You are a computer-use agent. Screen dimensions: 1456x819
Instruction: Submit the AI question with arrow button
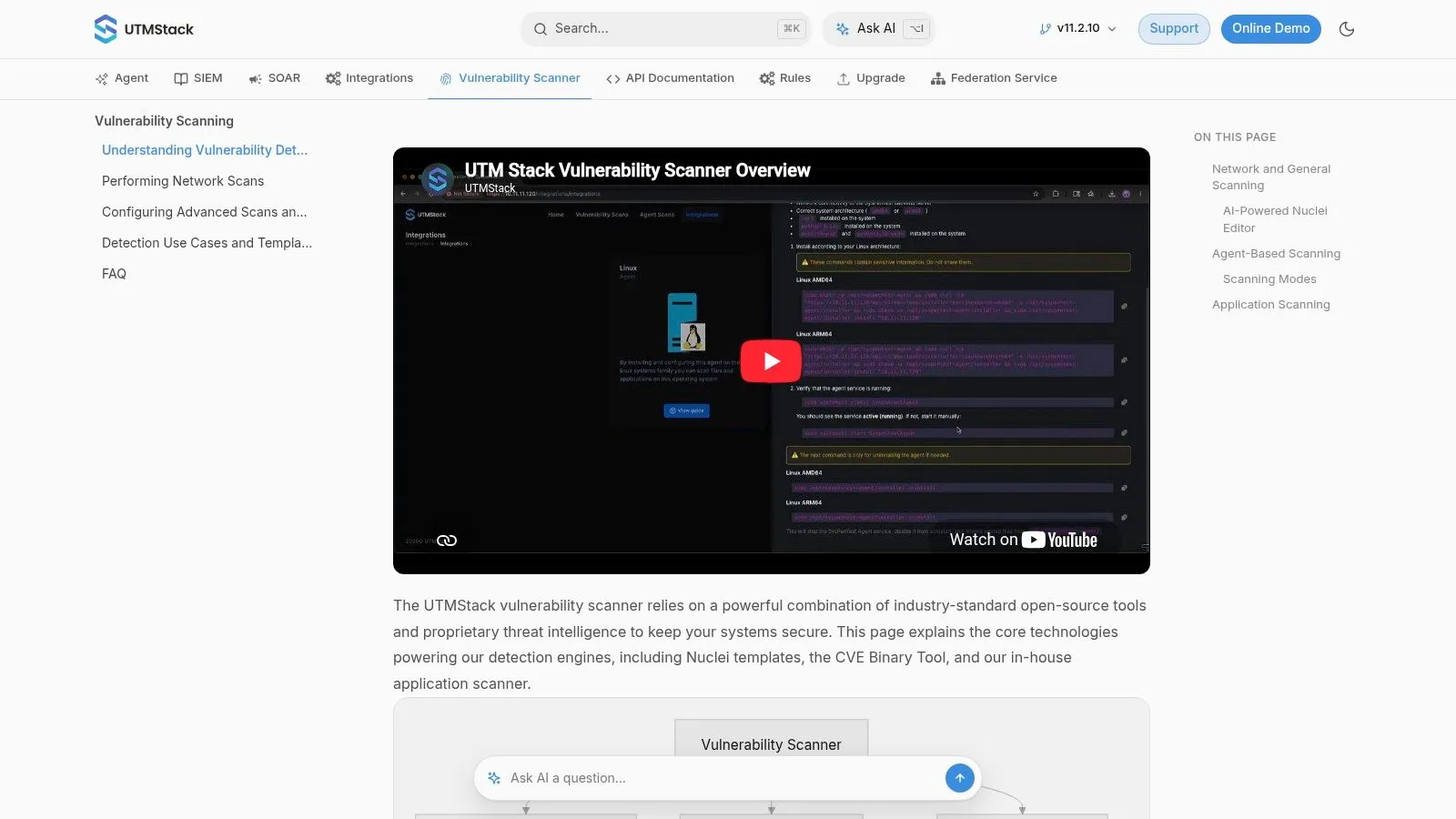[x=959, y=778]
